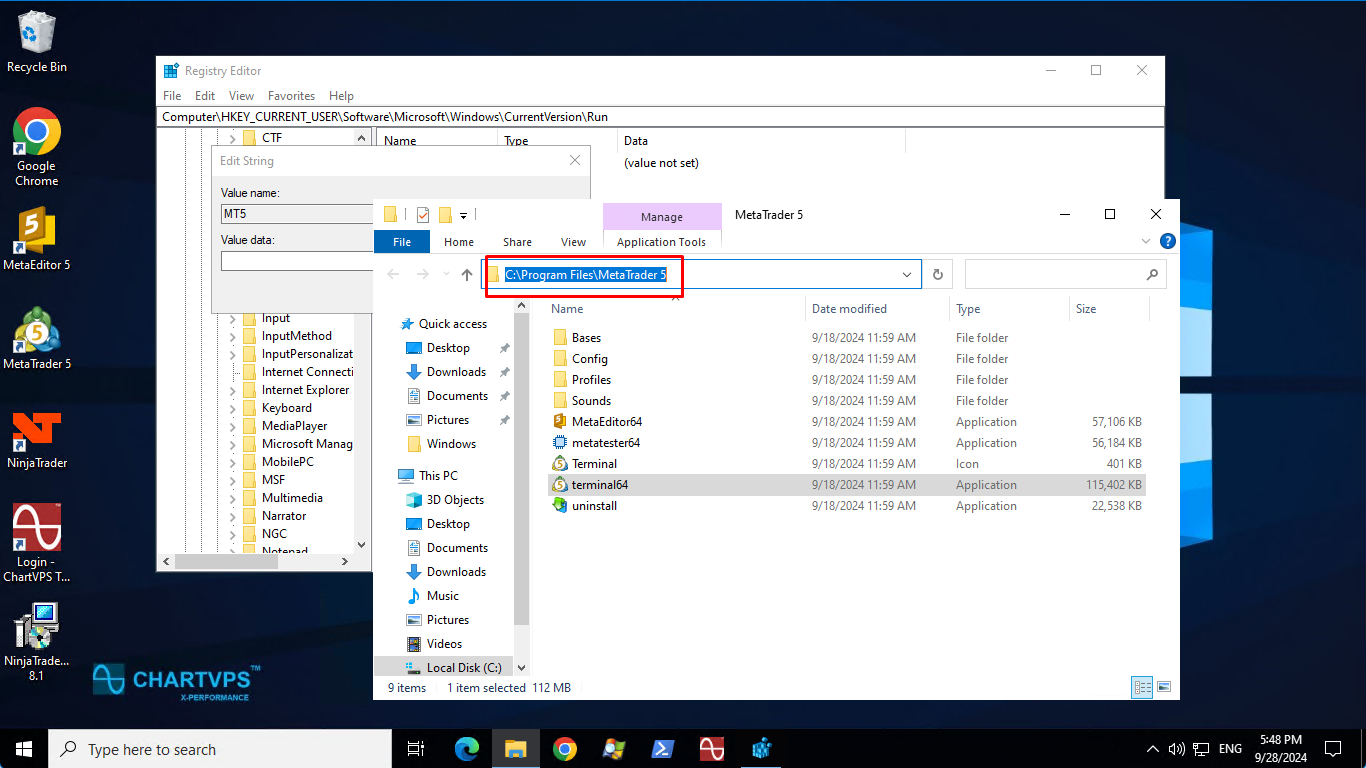
Task: Select Local Disk (C:) in navigation pane
Action: click(x=463, y=668)
